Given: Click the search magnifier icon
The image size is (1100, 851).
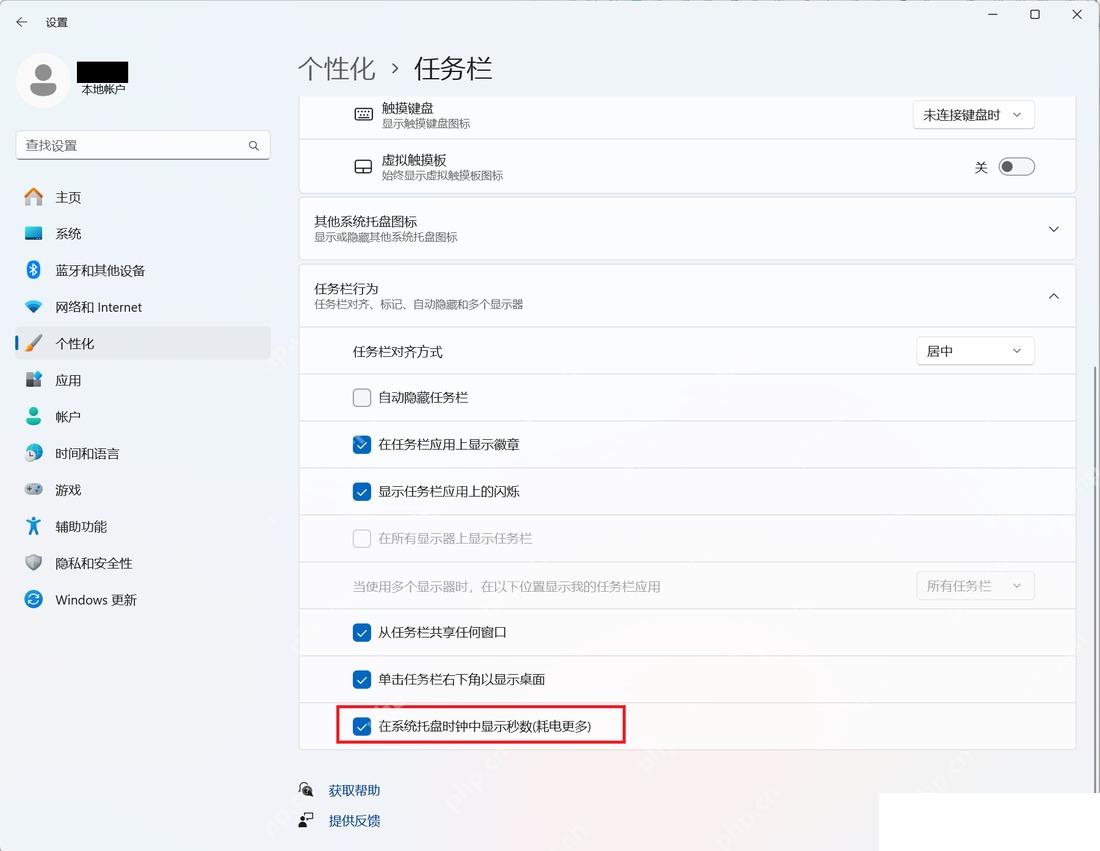Looking at the screenshot, I should 254,146.
